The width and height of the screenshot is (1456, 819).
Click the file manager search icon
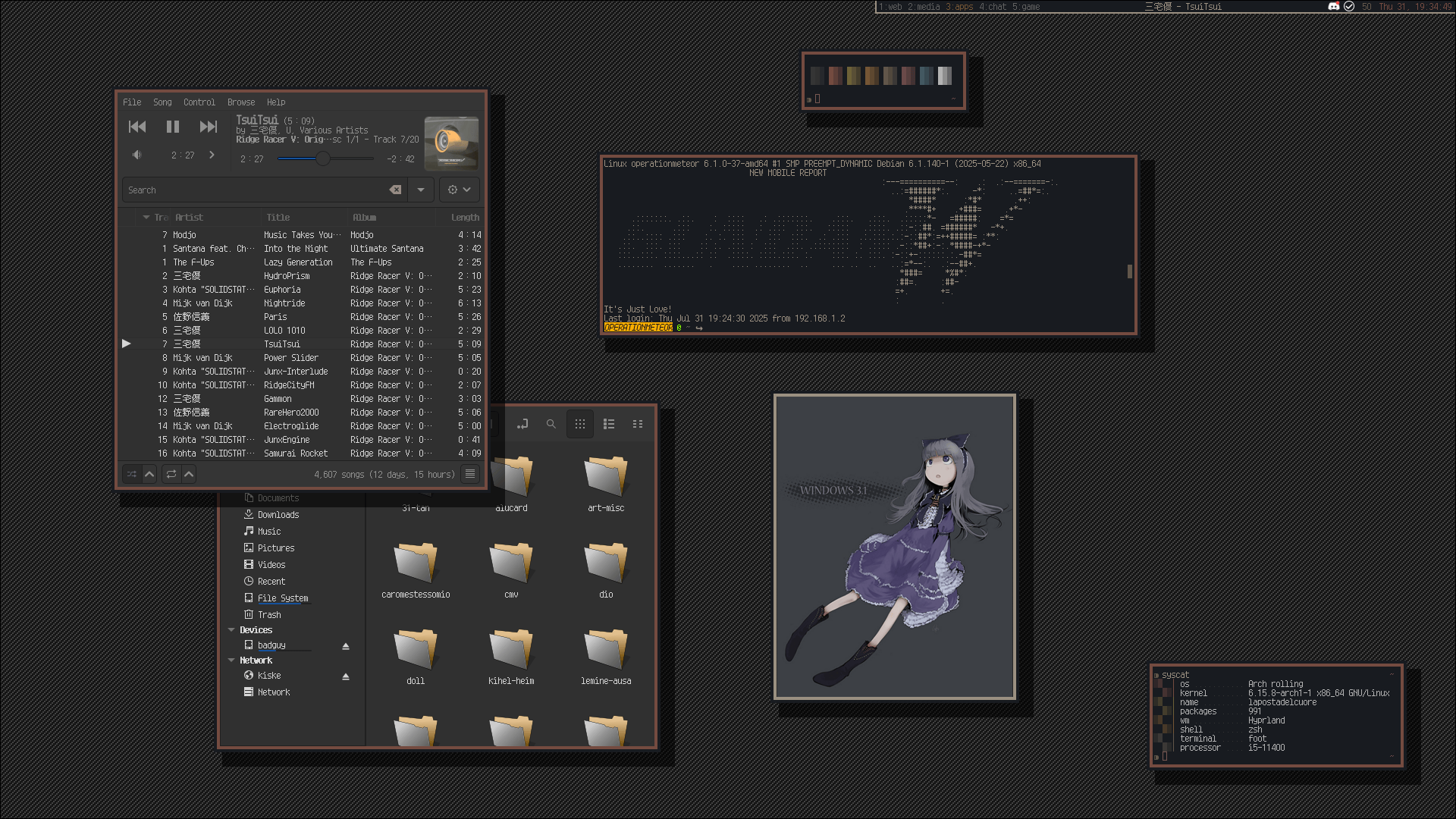point(551,424)
